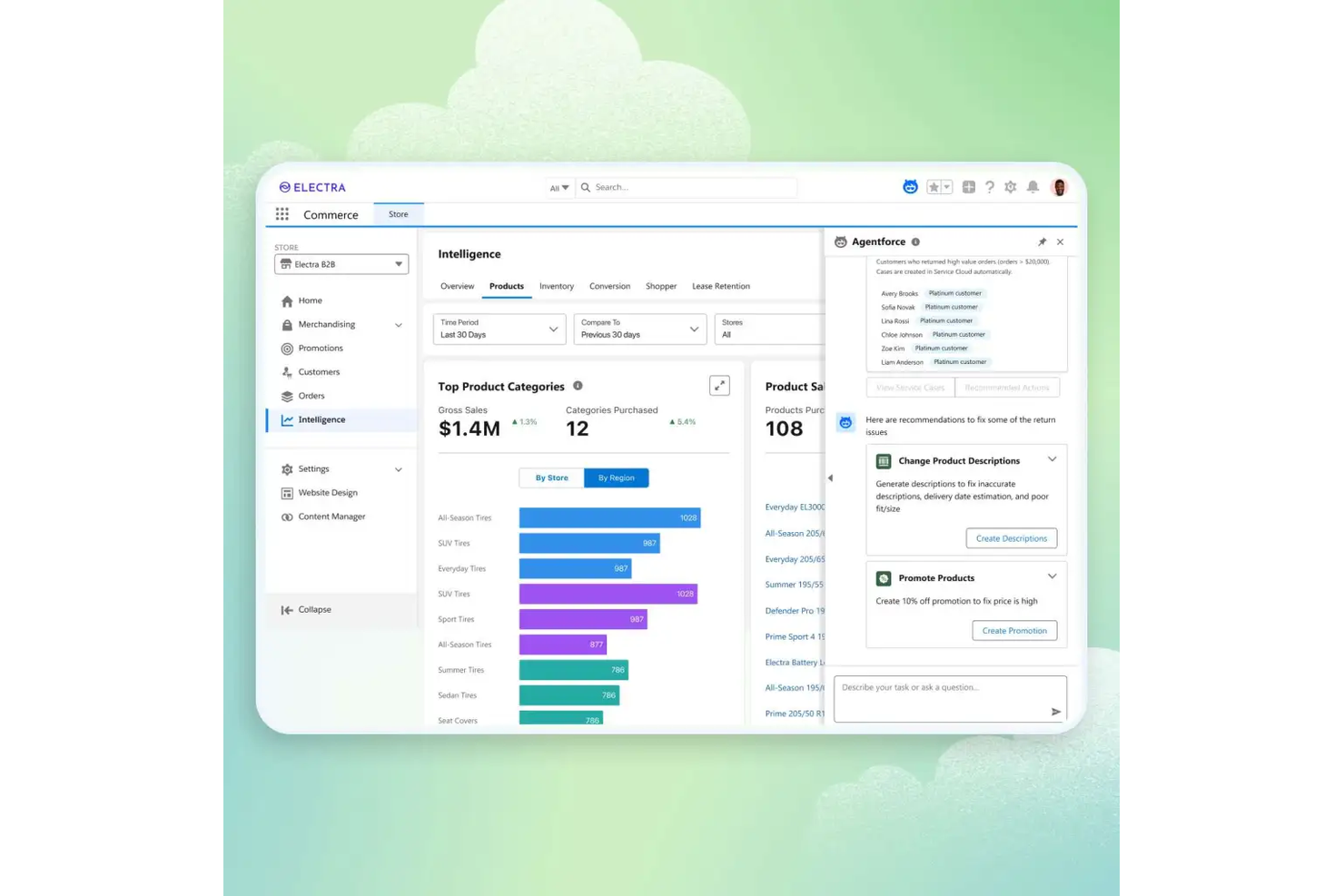Switch to the Shopper tab
The height and width of the screenshot is (896, 1344).
tap(661, 286)
